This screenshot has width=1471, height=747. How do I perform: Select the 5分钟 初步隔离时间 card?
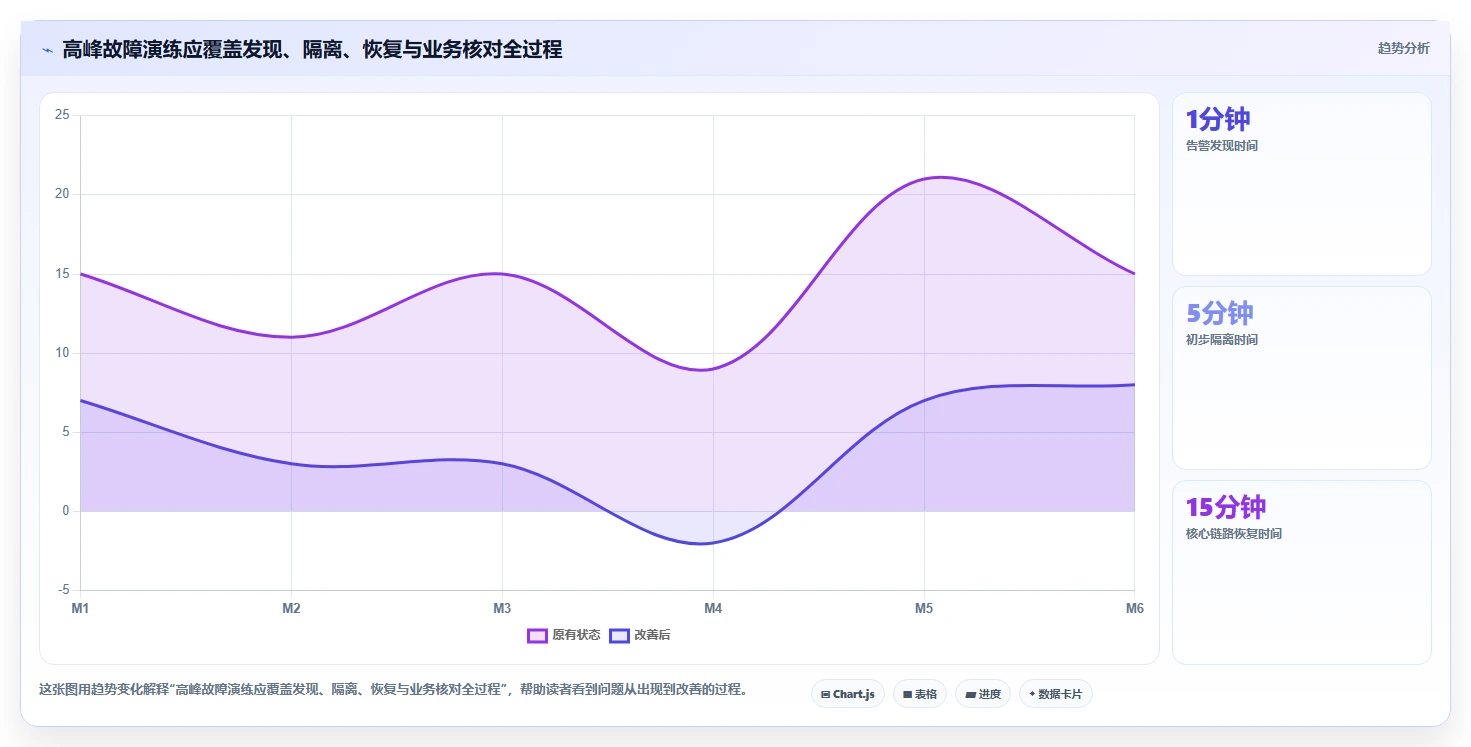click(1301, 378)
